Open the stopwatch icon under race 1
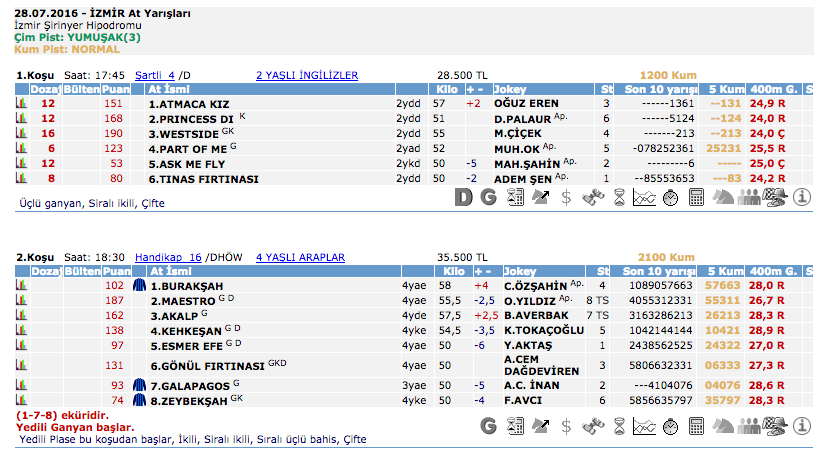This screenshot has height=458, width=826. [x=671, y=197]
